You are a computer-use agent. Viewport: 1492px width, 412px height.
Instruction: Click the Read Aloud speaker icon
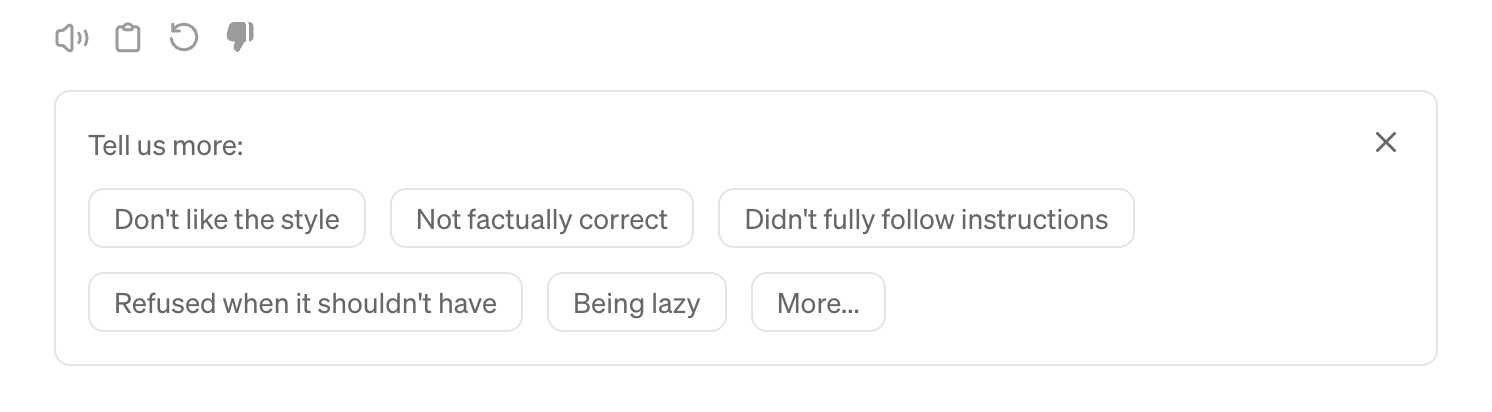[71, 39]
